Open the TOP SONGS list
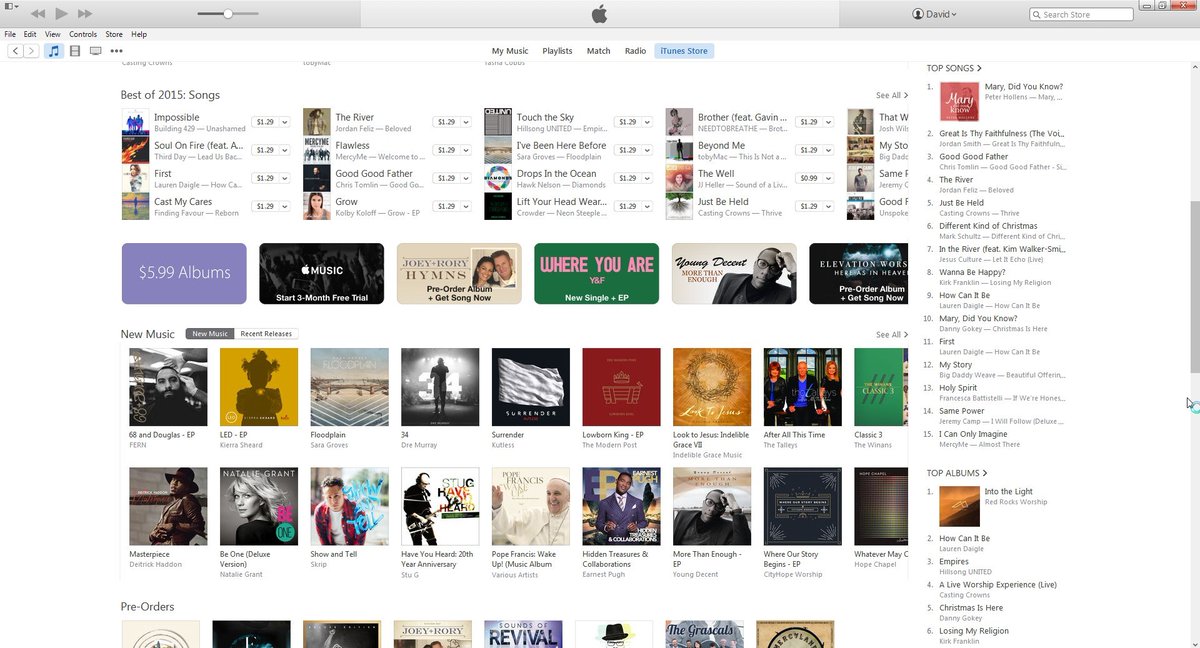The width and height of the screenshot is (1200, 648). point(954,68)
